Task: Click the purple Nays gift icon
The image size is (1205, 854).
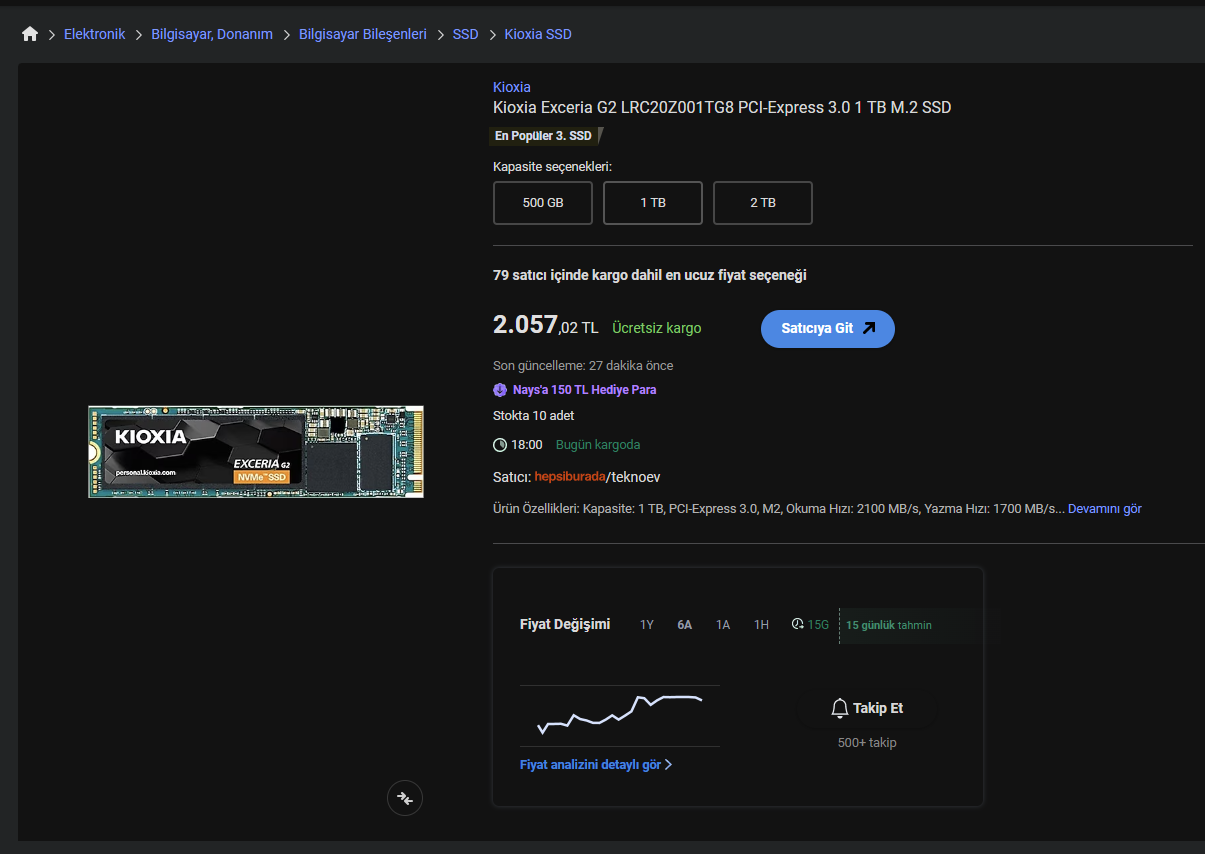Action: 500,390
